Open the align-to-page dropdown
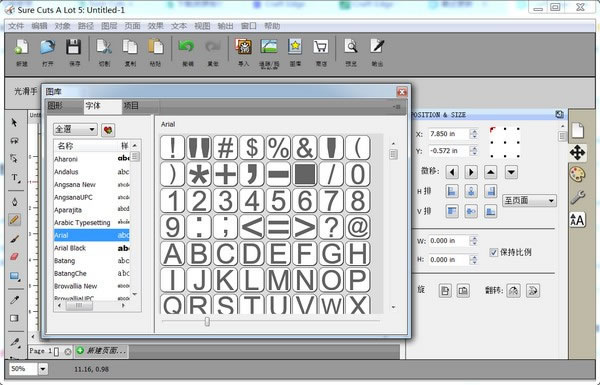Screen dimensions: 600x385 [x=529, y=200]
